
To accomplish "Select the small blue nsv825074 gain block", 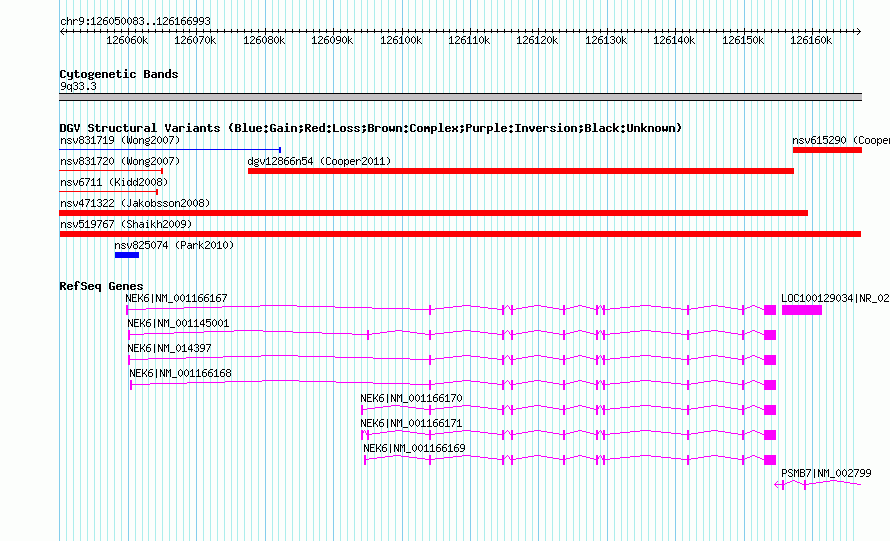I will coord(127,255).
